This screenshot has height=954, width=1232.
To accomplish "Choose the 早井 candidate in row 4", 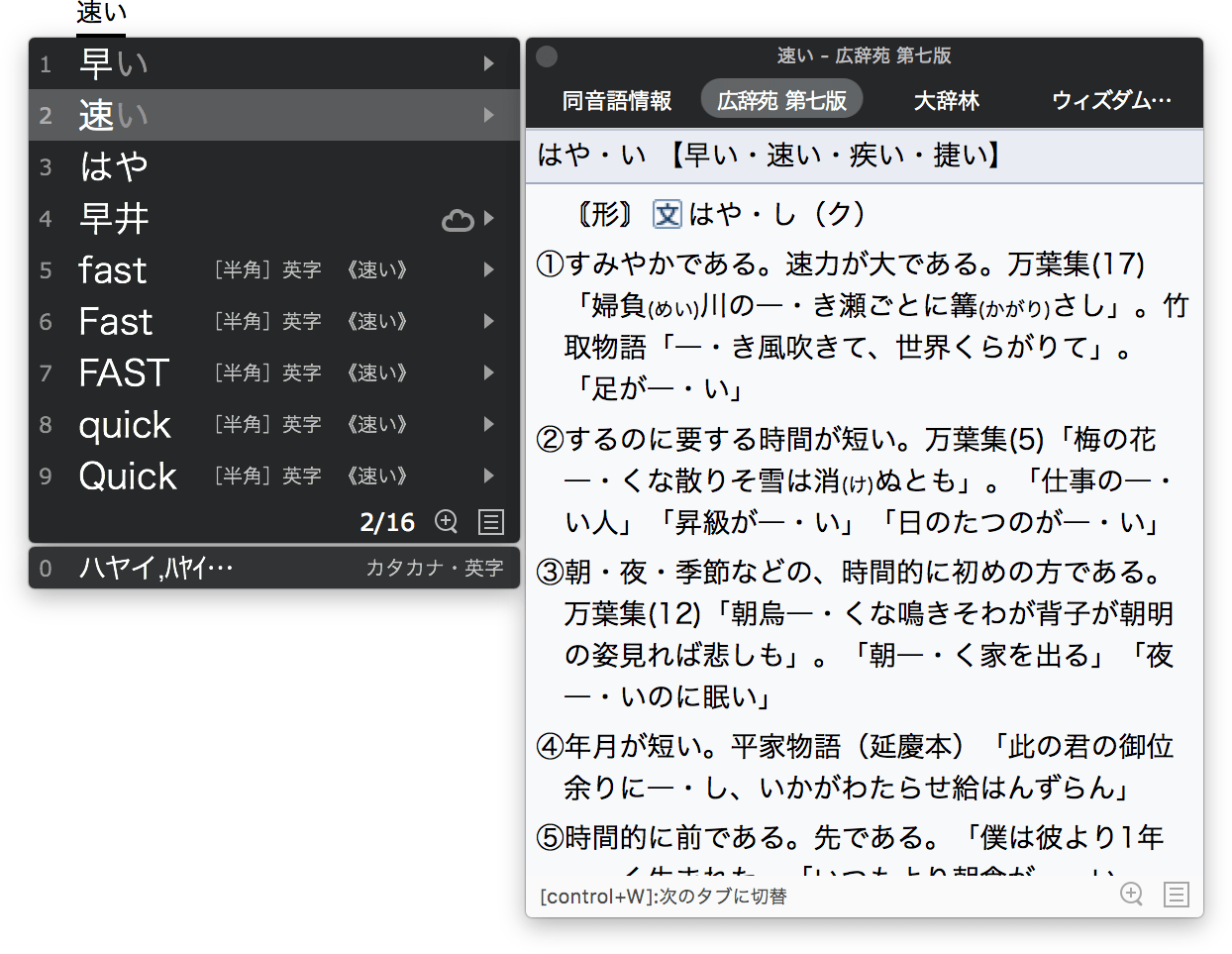I will point(273,218).
